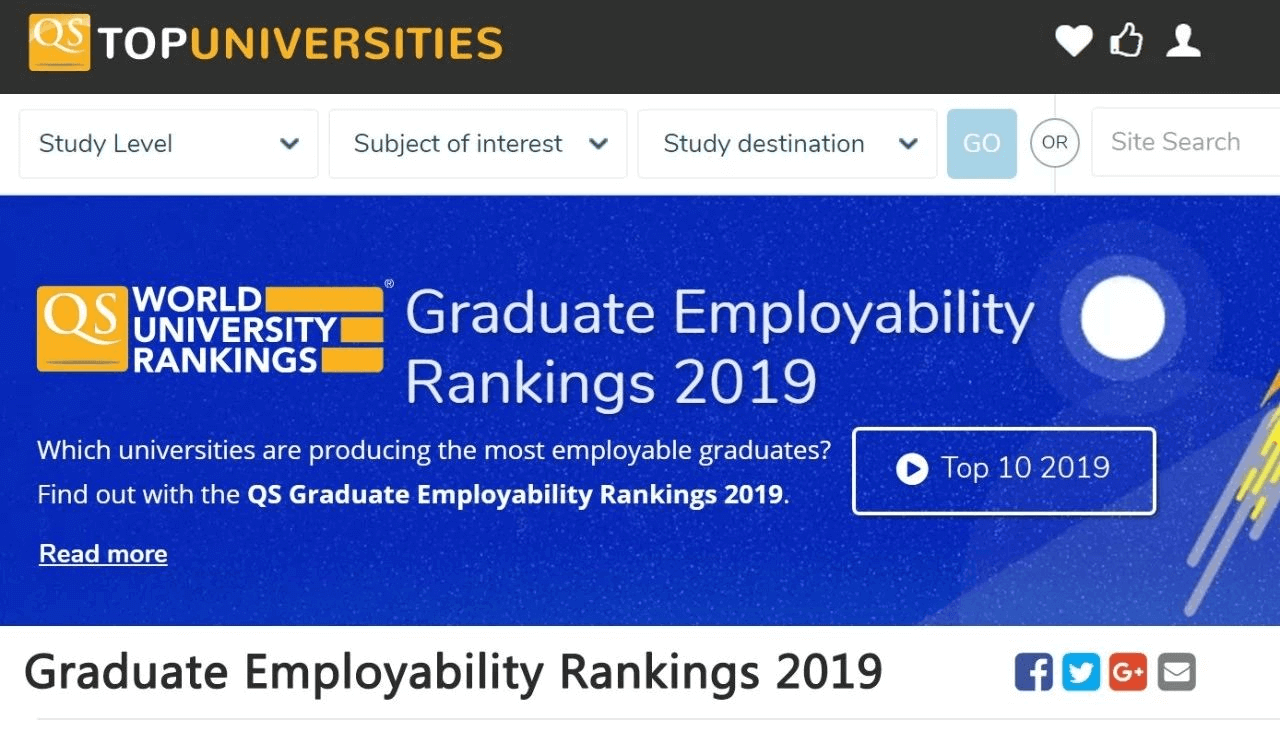Viewport: 1280px width, 732px height.
Task: Click the Top 10 2019 button
Action: (1004, 471)
